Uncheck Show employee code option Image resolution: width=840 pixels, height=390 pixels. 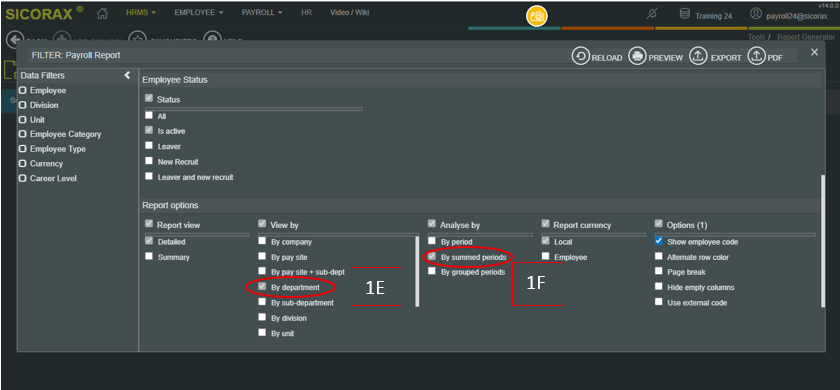tap(658, 241)
